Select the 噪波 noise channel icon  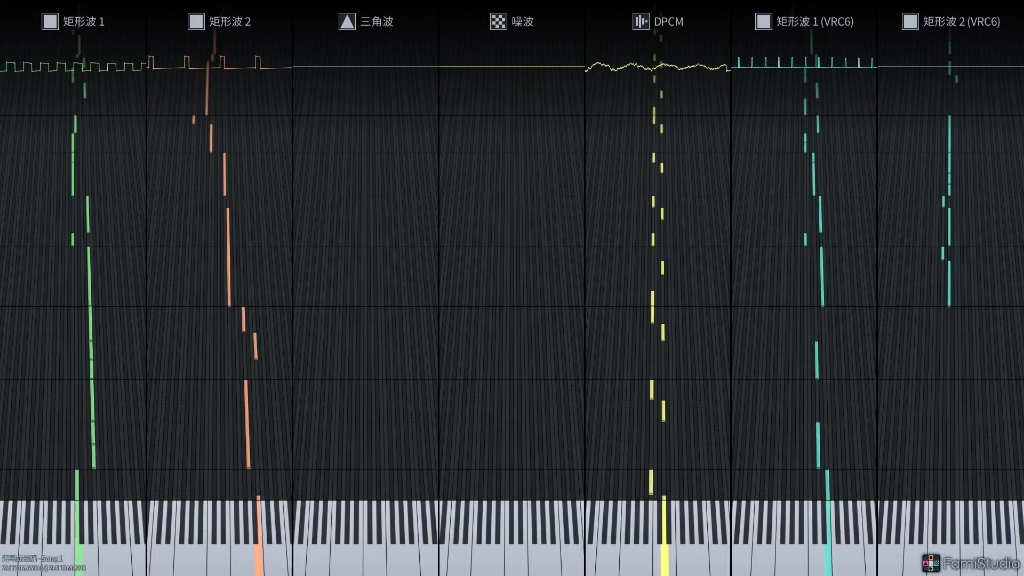tap(498, 21)
